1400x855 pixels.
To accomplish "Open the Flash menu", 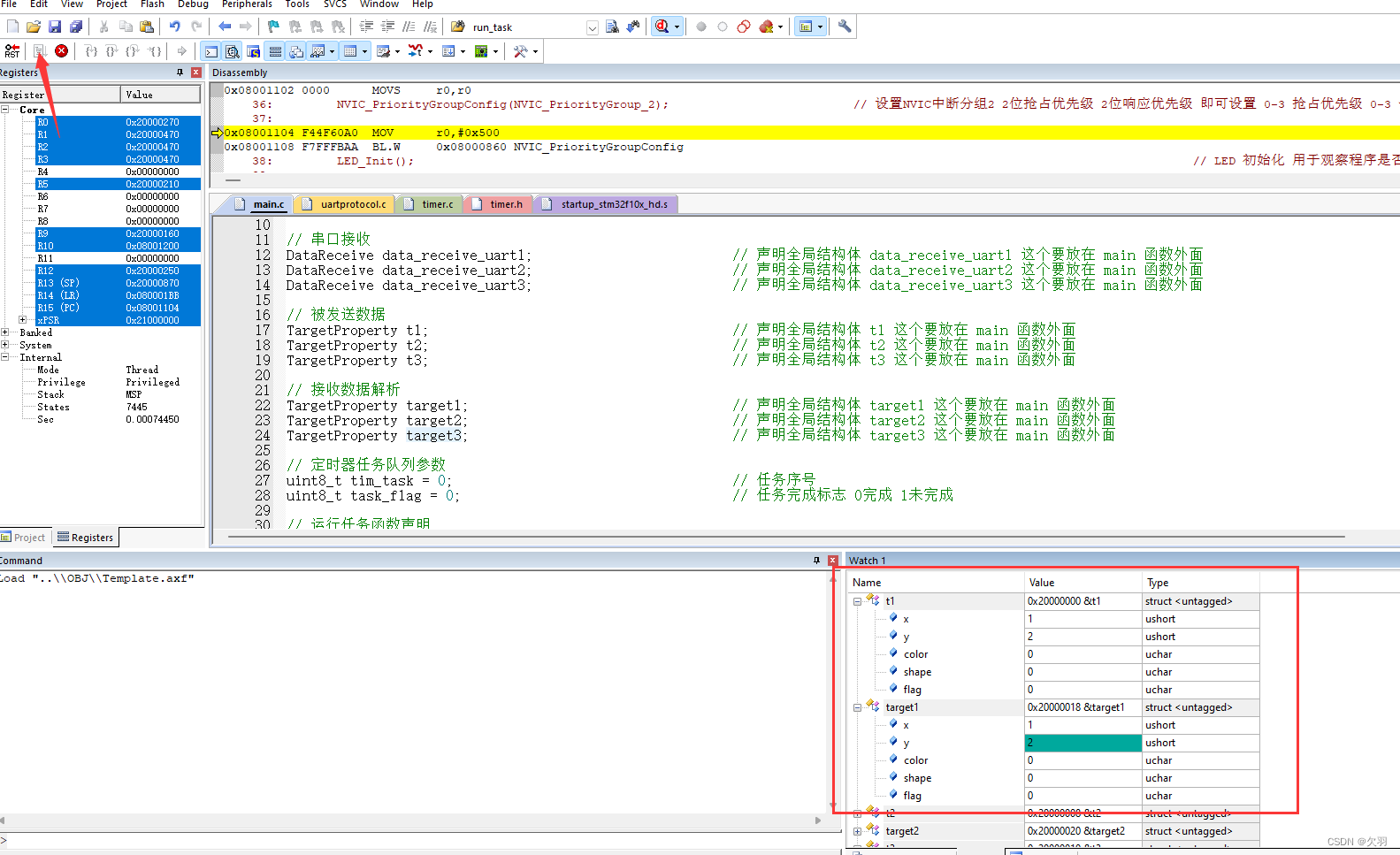I will (152, 4).
